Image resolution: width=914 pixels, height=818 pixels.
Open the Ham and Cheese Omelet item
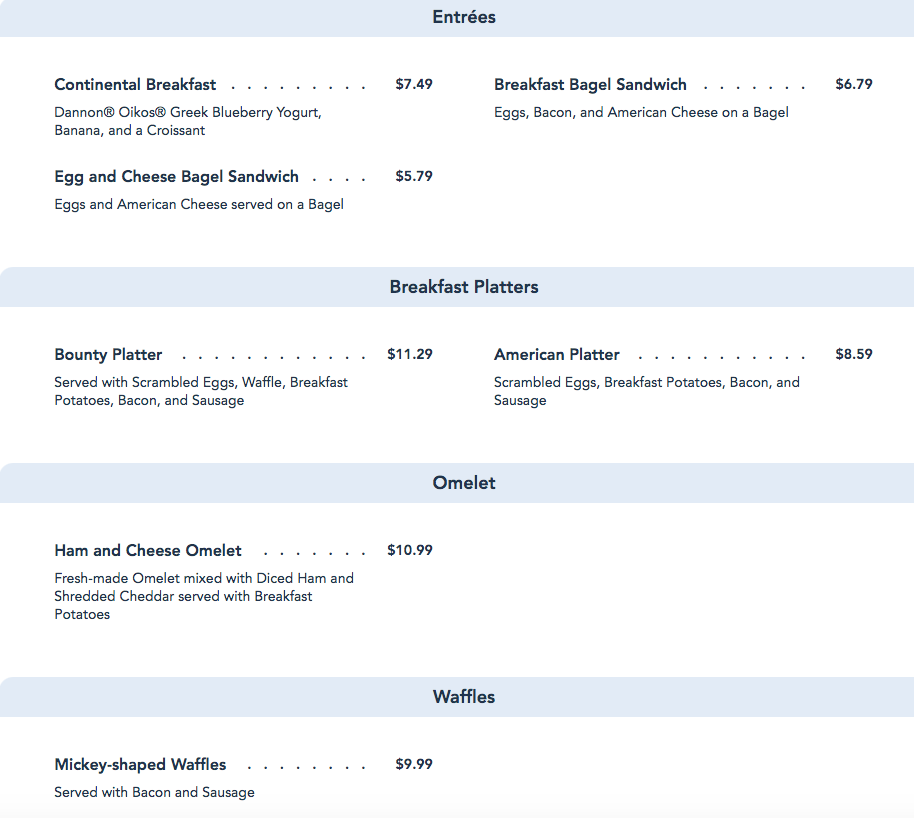148,551
